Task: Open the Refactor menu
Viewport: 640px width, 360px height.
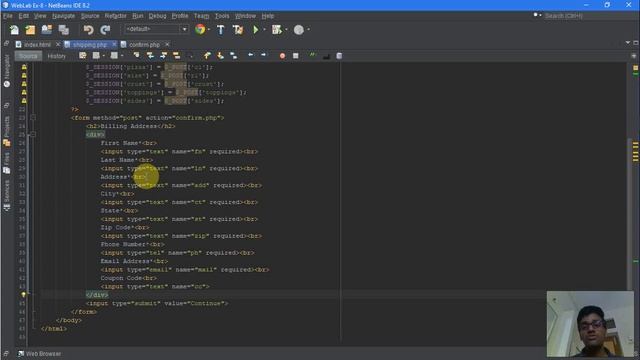Action: point(116,16)
